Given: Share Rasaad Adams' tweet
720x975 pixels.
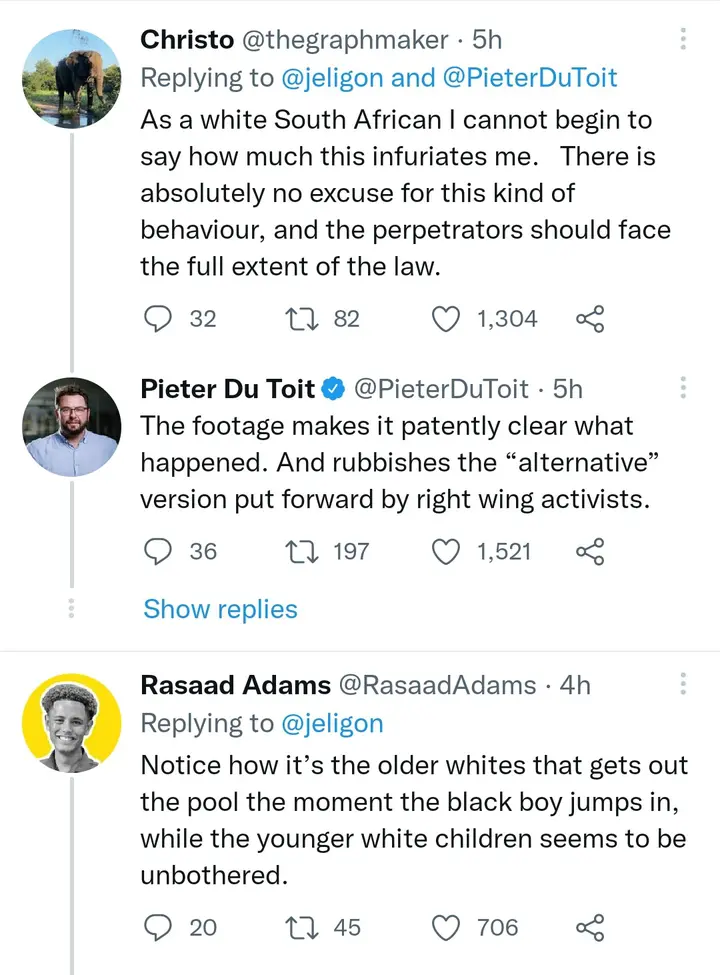Looking at the screenshot, I should [591, 927].
